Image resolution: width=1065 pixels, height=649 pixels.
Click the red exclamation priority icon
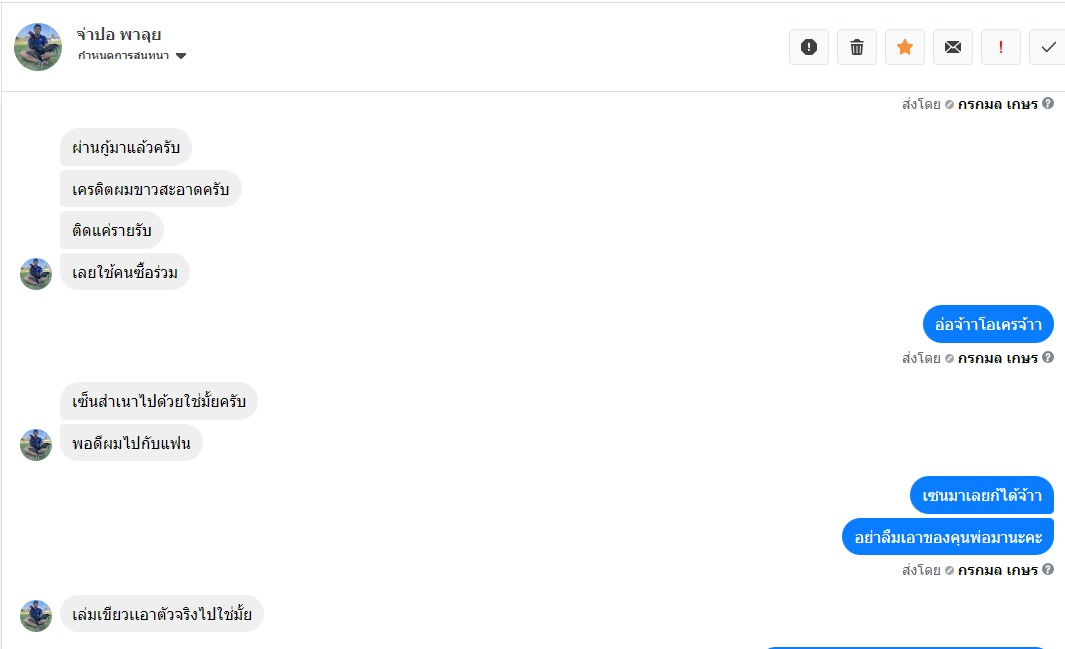click(1001, 47)
